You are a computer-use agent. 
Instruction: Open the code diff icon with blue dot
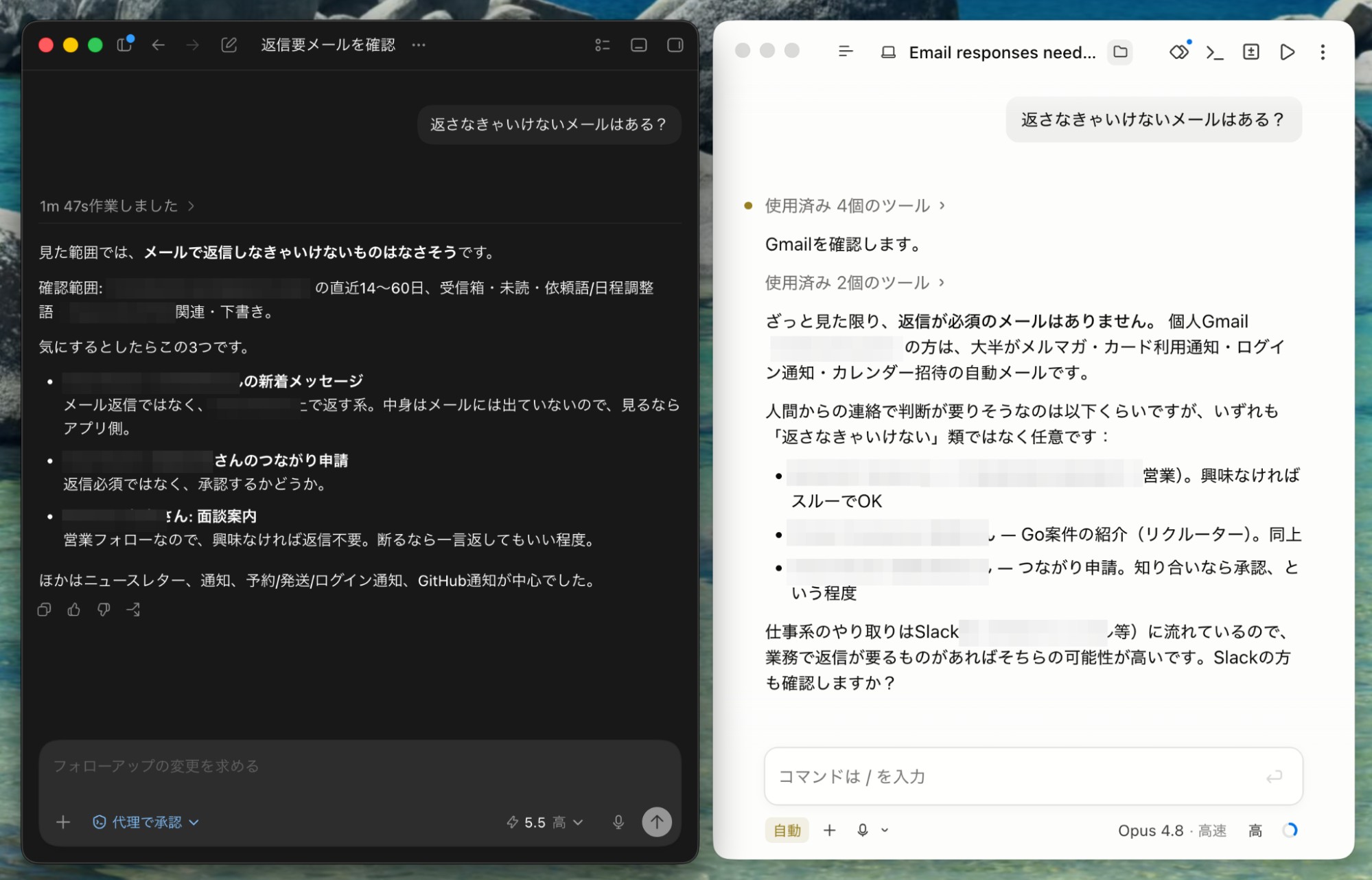point(1179,51)
